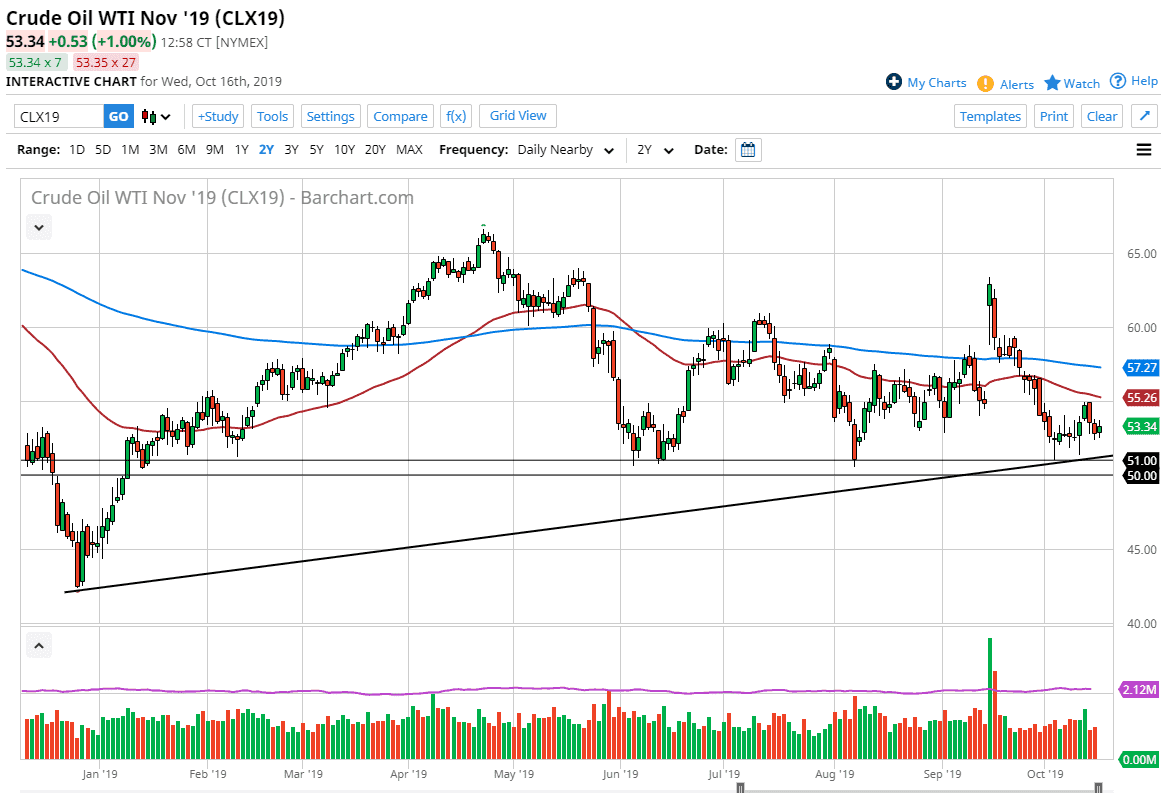This screenshot has width=1172, height=793.
Task: Expand the chart options chevron inside chart
Action: [38, 227]
